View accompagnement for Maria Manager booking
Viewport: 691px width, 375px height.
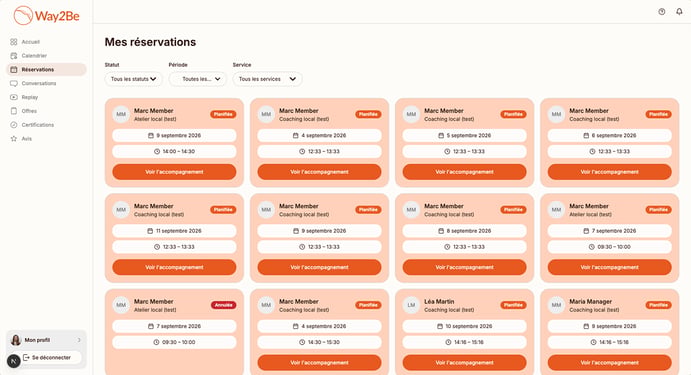(x=609, y=363)
